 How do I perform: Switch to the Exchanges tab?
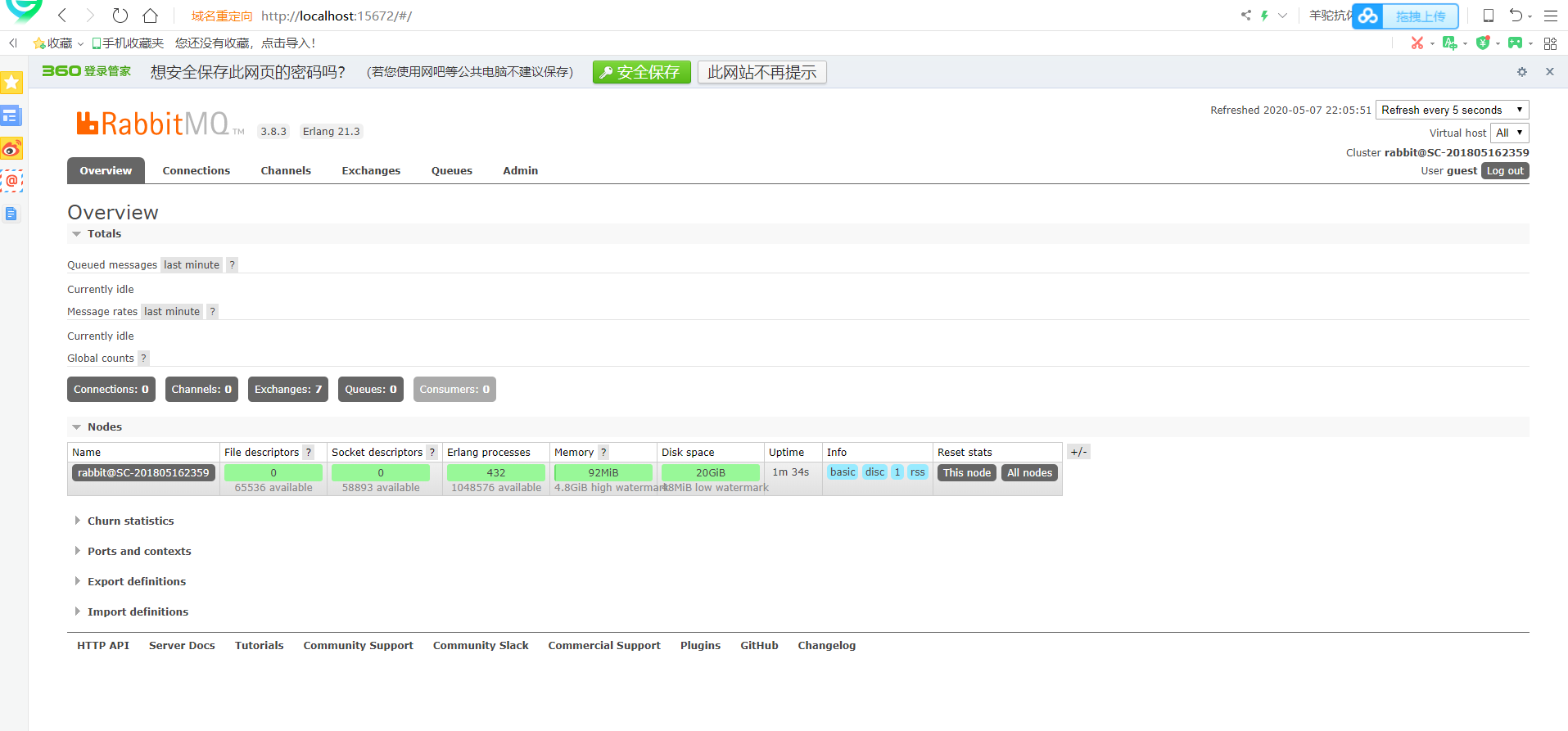(x=371, y=170)
